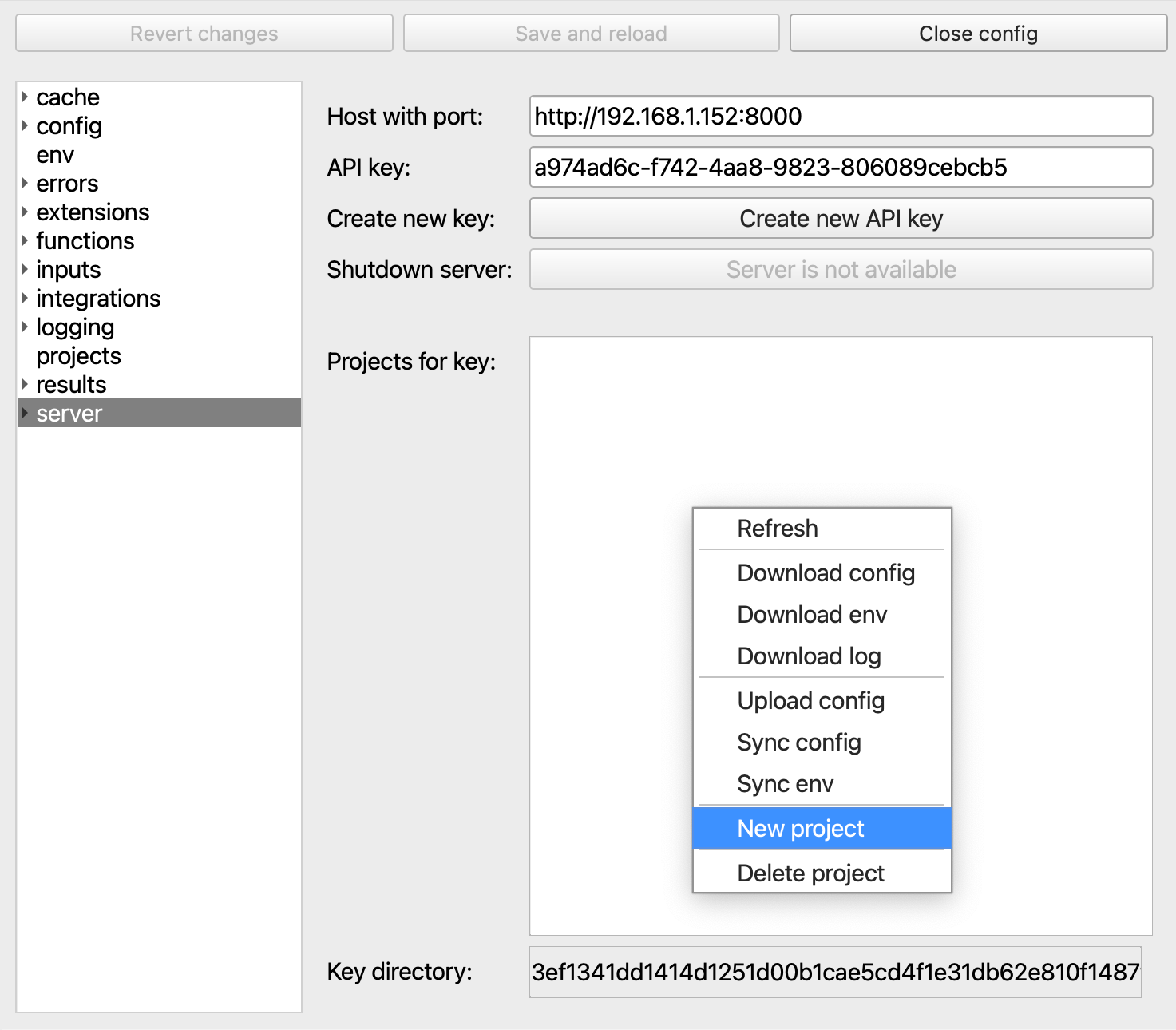Expand the cache tree node arrow
Image resolution: width=1176 pixels, height=1030 pixels.
(x=25, y=97)
